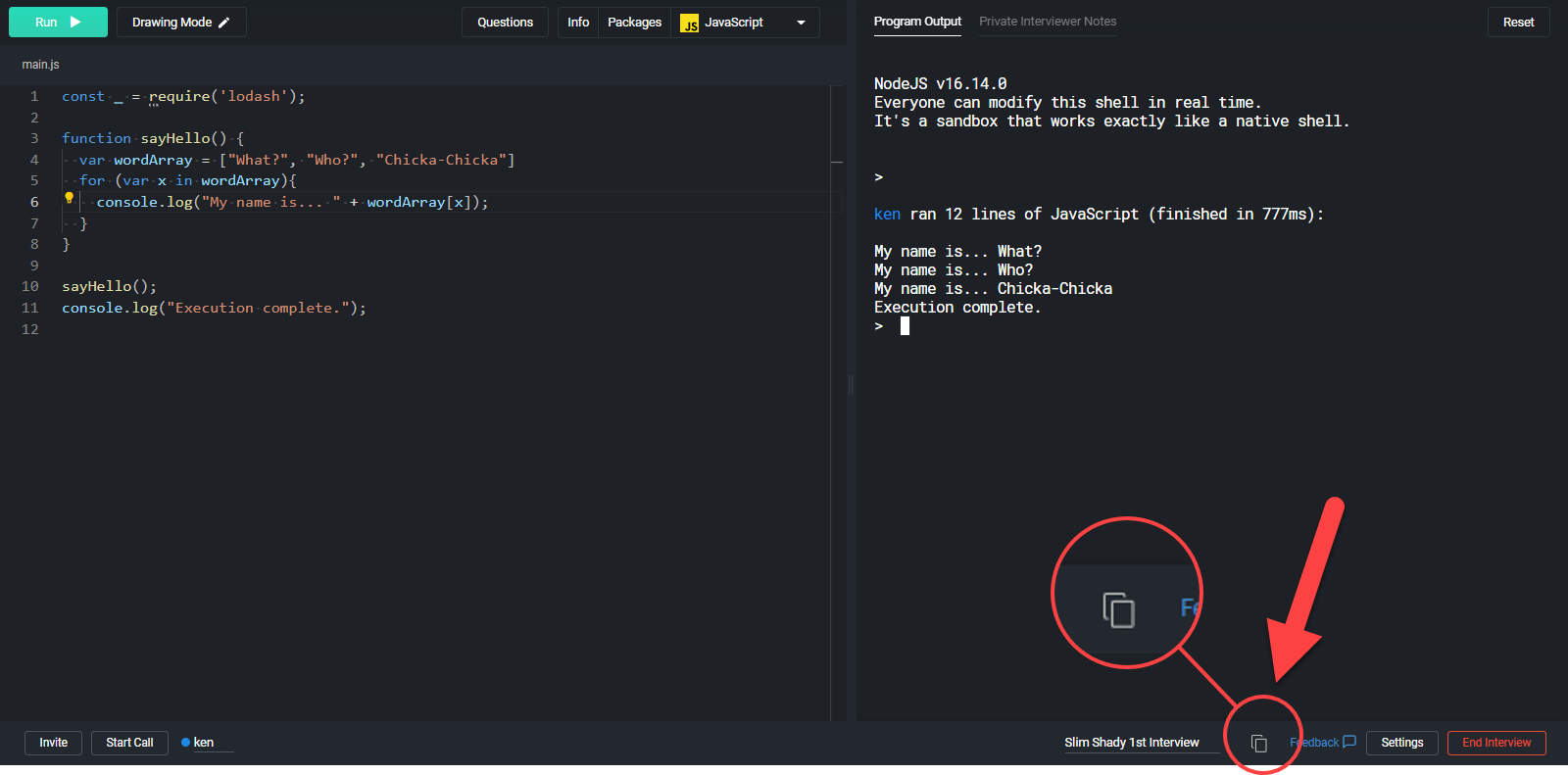The width and height of the screenshot is (1568, 775).
Task: Start a call with Start Call
Action: point(129,743)
